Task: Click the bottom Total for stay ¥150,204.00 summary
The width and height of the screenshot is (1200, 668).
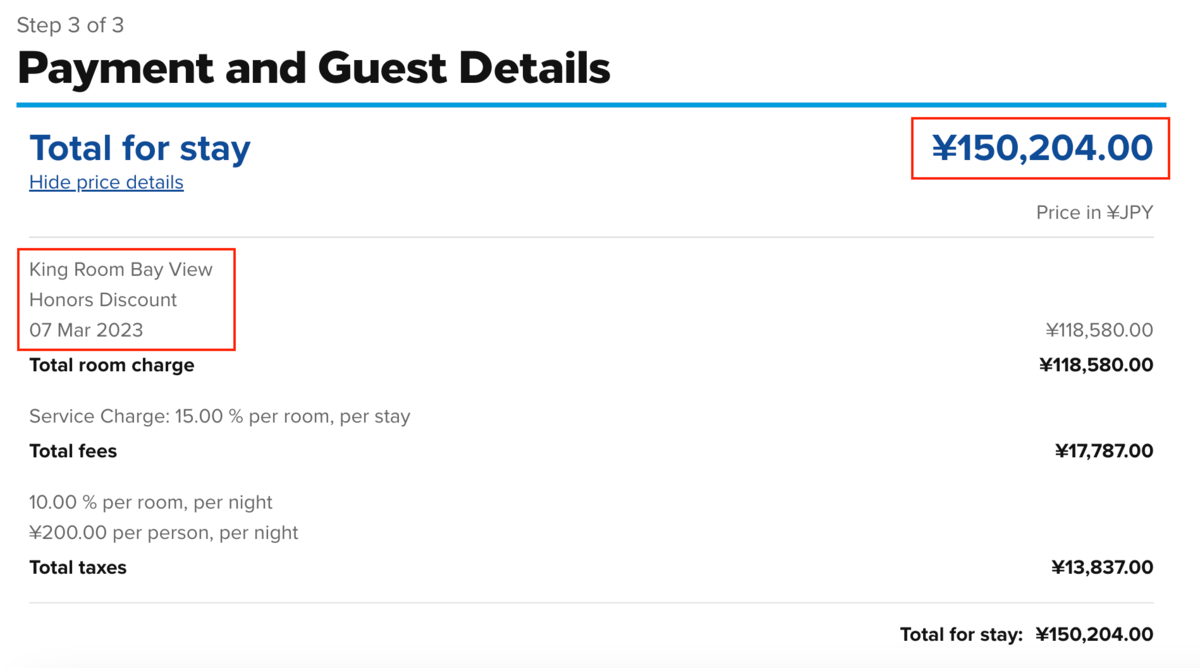Action: (x=1026, y=634)
